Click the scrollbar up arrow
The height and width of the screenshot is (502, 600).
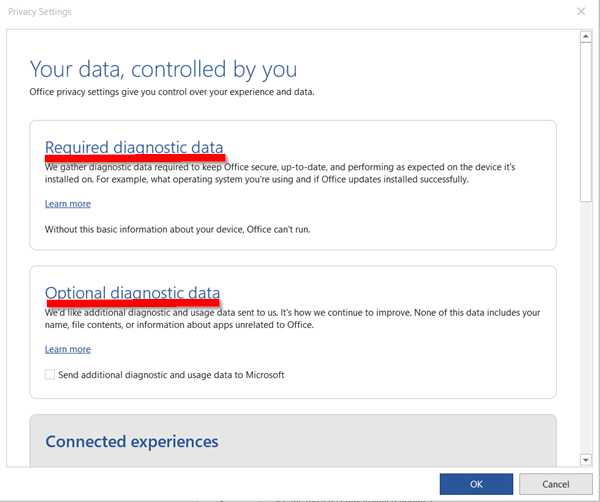pos(586,37)
